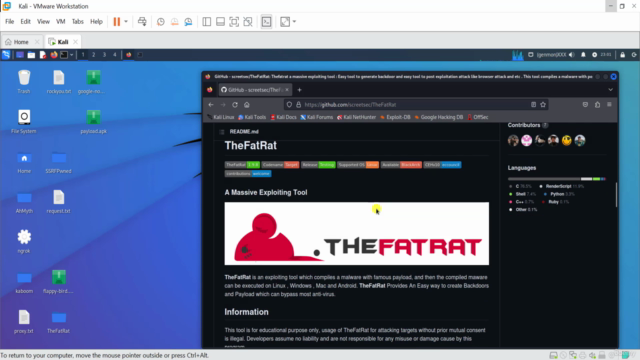Open Kali Tools bookmark
Screen dimensions: 640x360
[x=252, y=117]
